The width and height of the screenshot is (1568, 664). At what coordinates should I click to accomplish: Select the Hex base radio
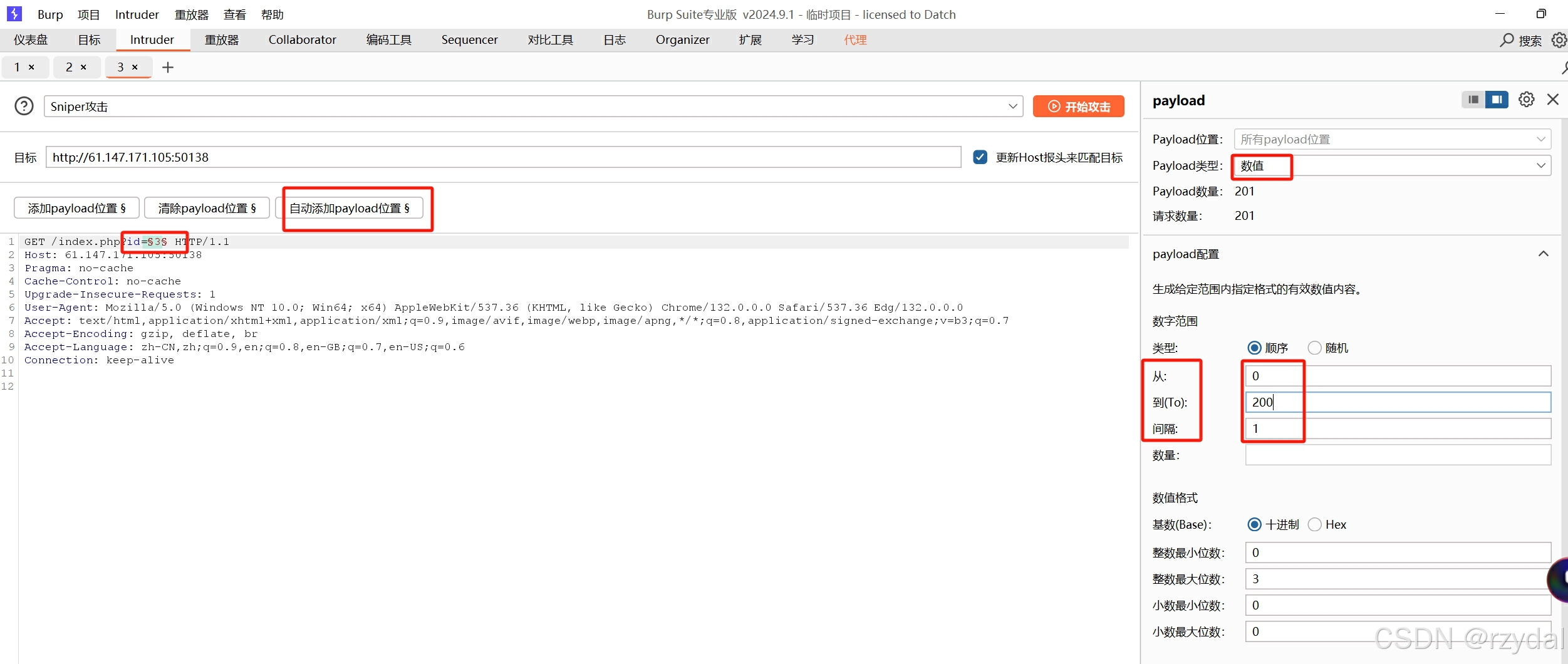(x=1314, y=524)
